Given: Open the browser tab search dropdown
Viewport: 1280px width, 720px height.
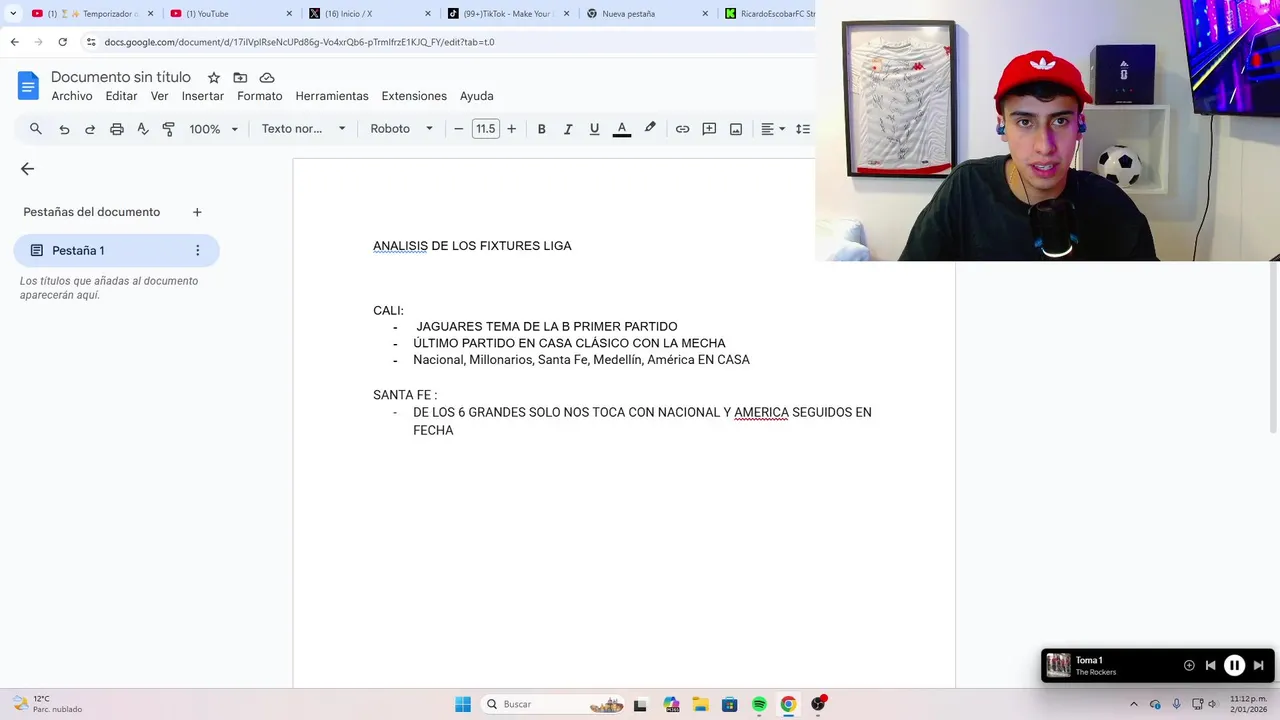Looking at the screenshot, I should (12, 14).
